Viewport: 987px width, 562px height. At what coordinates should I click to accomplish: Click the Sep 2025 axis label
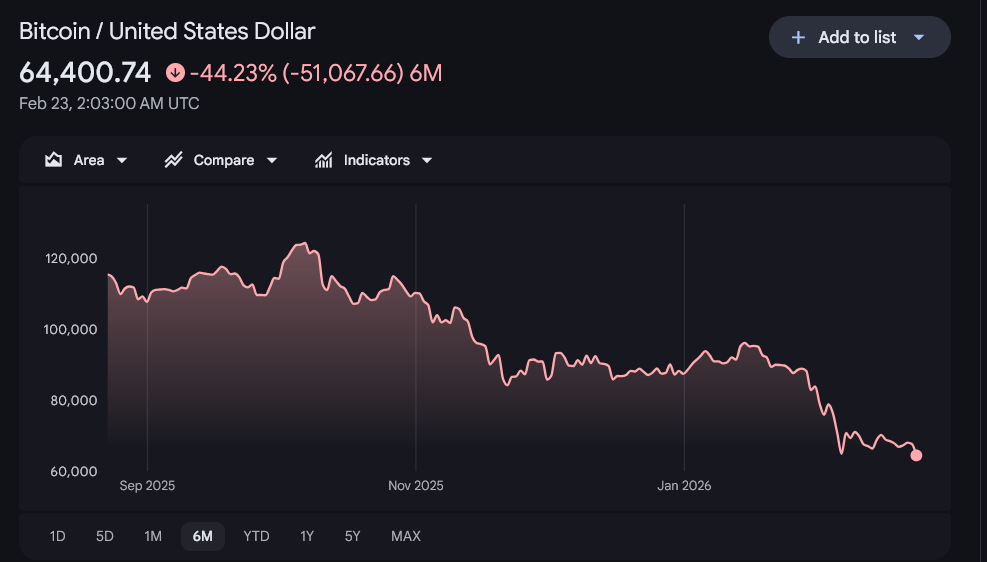(147, 485)
